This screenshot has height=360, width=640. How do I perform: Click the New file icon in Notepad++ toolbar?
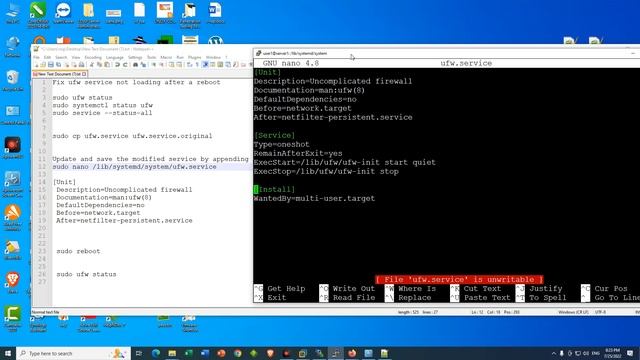[x=36, y=64]
